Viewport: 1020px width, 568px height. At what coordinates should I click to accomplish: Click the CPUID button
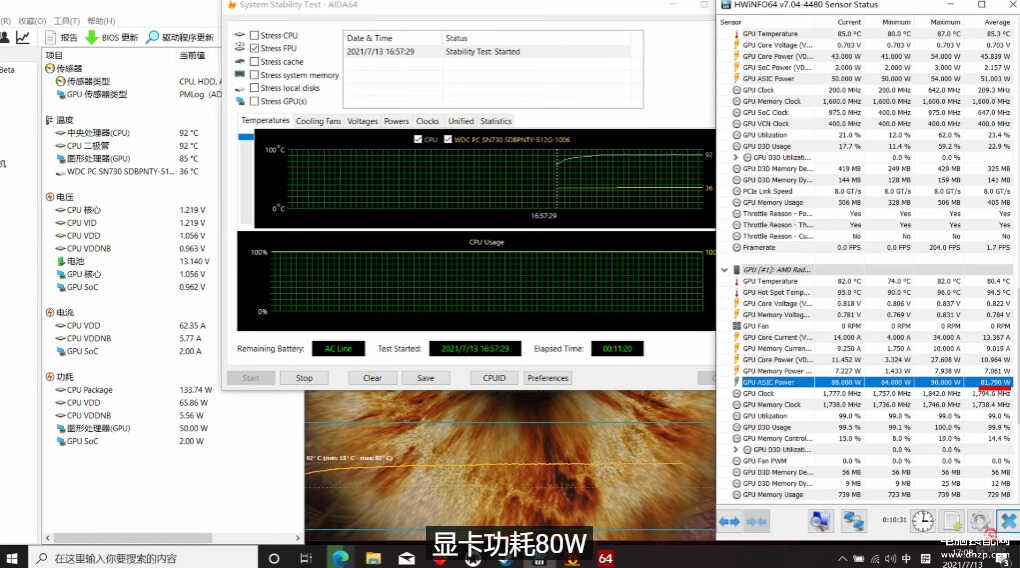[x=494, y=378]
